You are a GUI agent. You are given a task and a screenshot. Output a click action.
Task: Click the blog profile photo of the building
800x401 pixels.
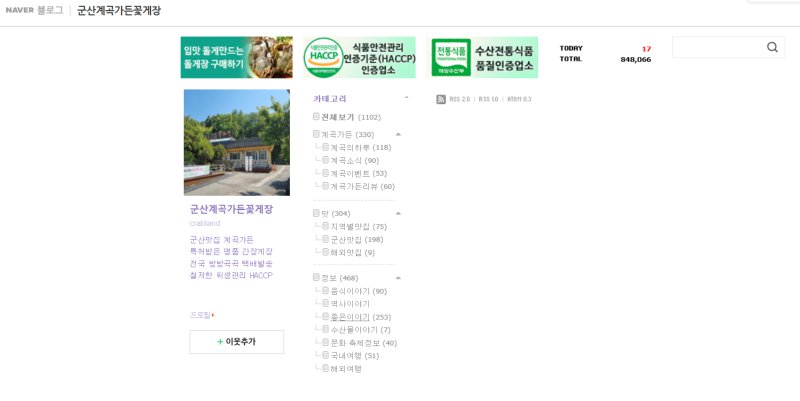[x=237, y=142]
